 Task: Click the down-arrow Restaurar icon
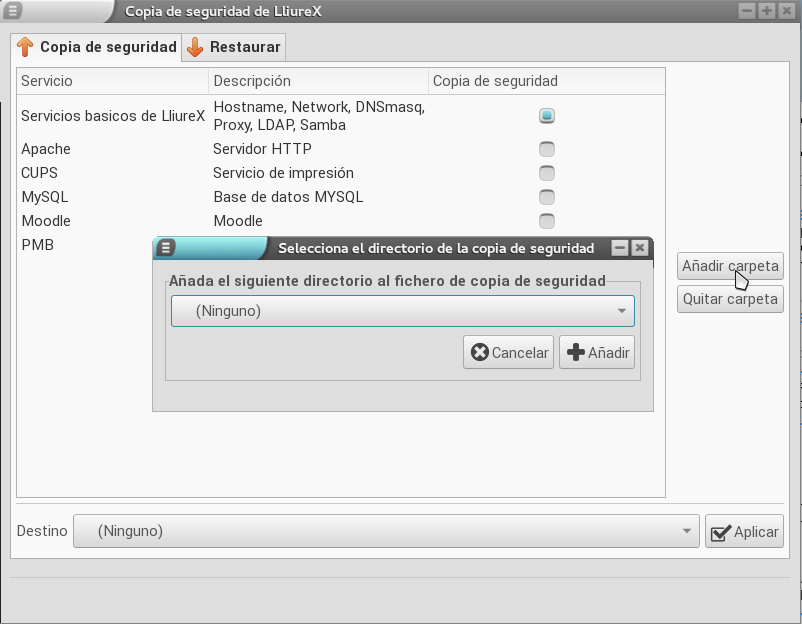coord(195,47)
